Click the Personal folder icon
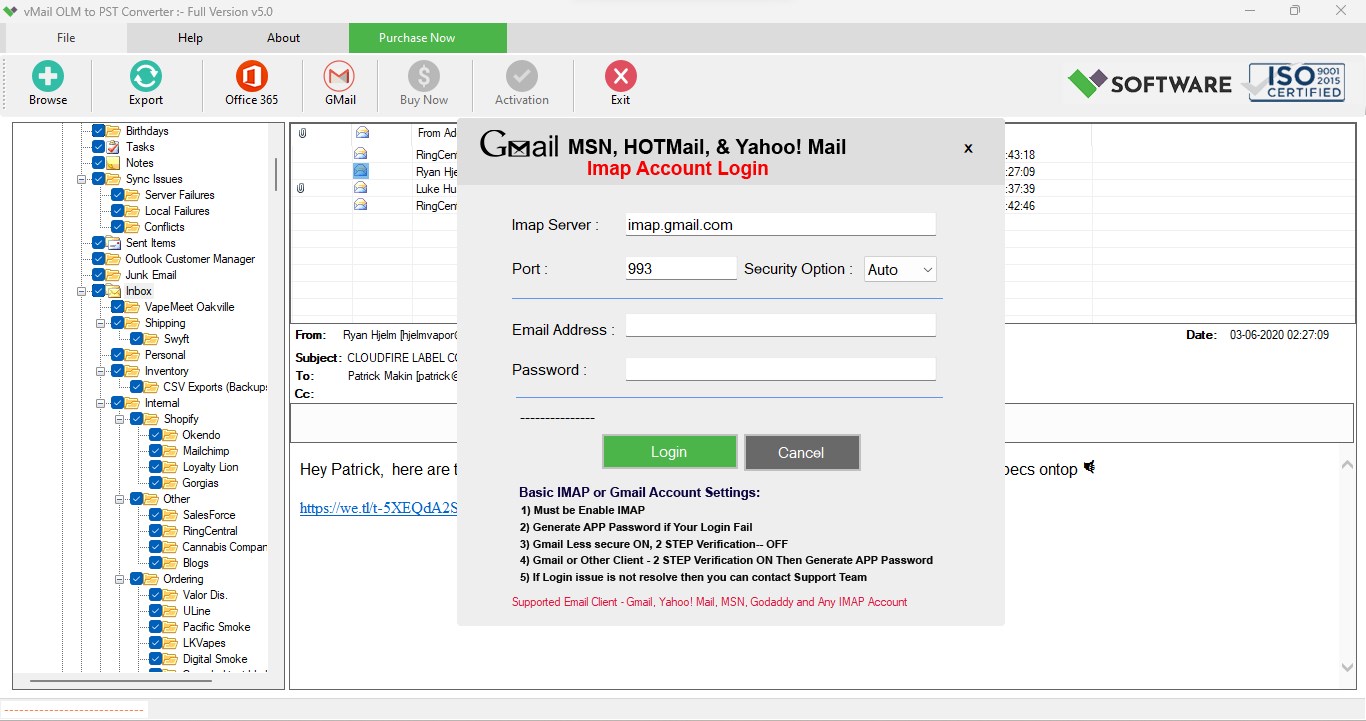Screen dimensions: 1366x721 pyautogui.click(x=133, y=355)
